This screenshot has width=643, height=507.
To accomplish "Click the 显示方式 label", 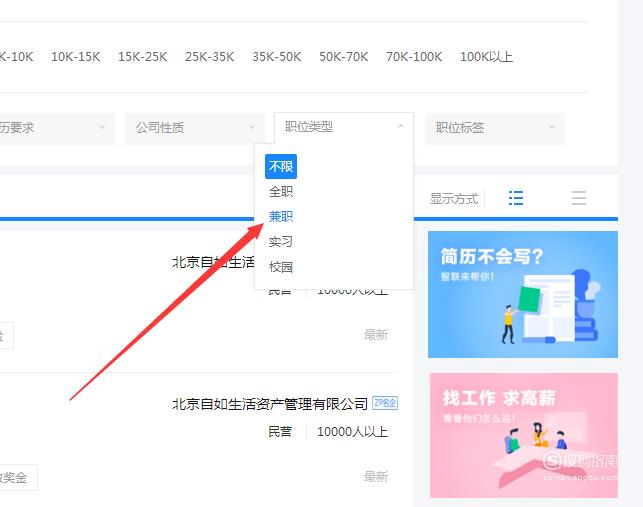I will pyautogui.click(x=454, y=199).
